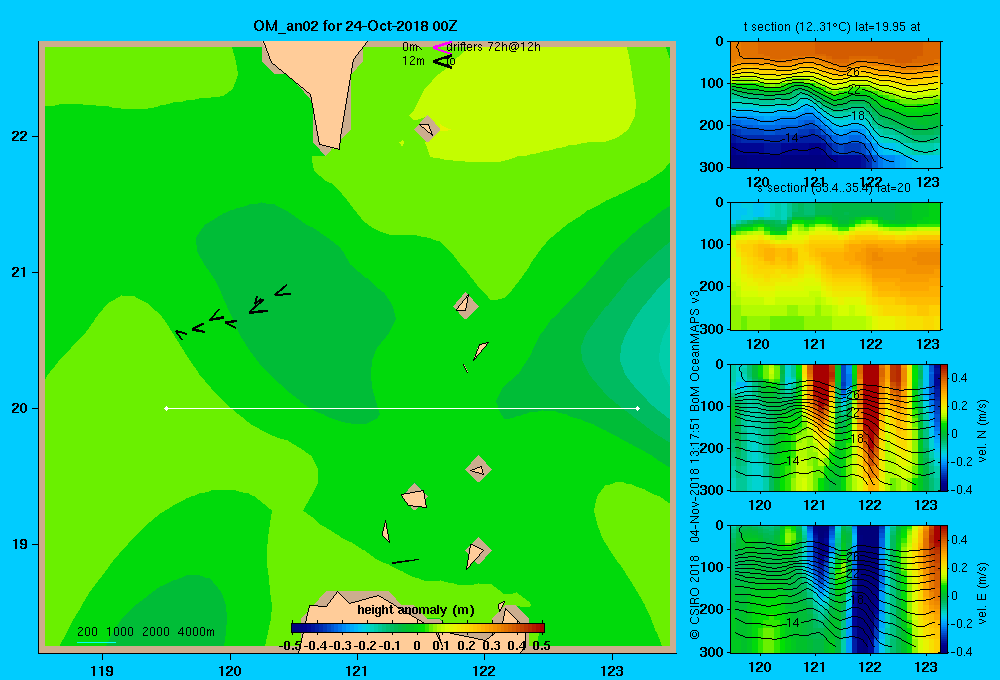Screen dimensions: 1000x680
Task: Click the magenta drifter arrow in legend
Action: click(x=442, y=47)
